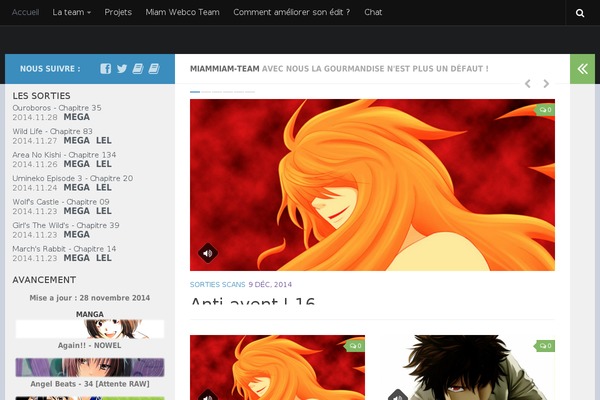Open LEL link for March's Rabbit 14
The image size is (600, 400).
(104, 258)
